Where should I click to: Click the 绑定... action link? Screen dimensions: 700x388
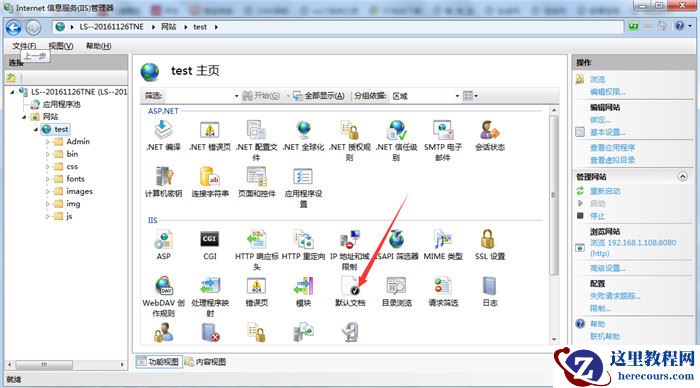coord(600,120)
